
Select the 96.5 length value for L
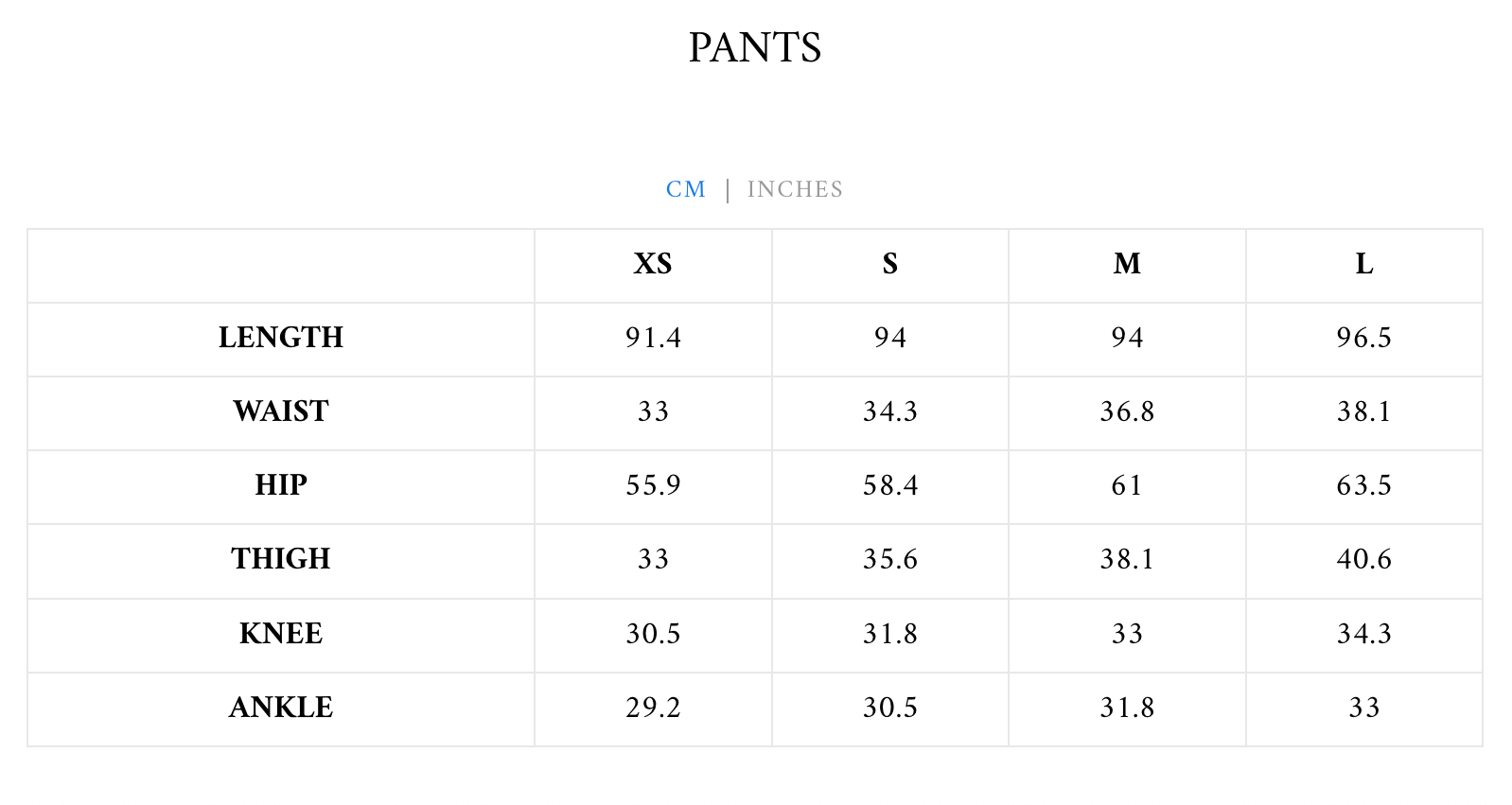1364,338
